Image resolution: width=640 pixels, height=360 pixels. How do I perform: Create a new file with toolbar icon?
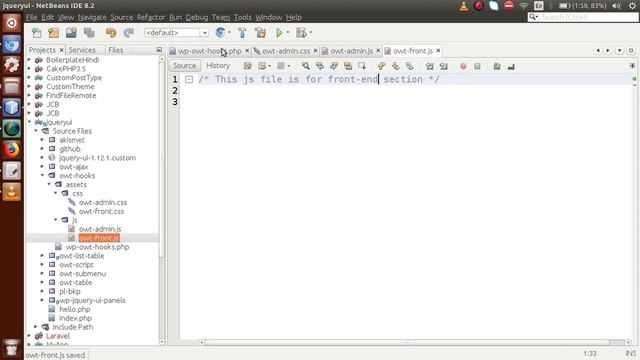[37, 33]
